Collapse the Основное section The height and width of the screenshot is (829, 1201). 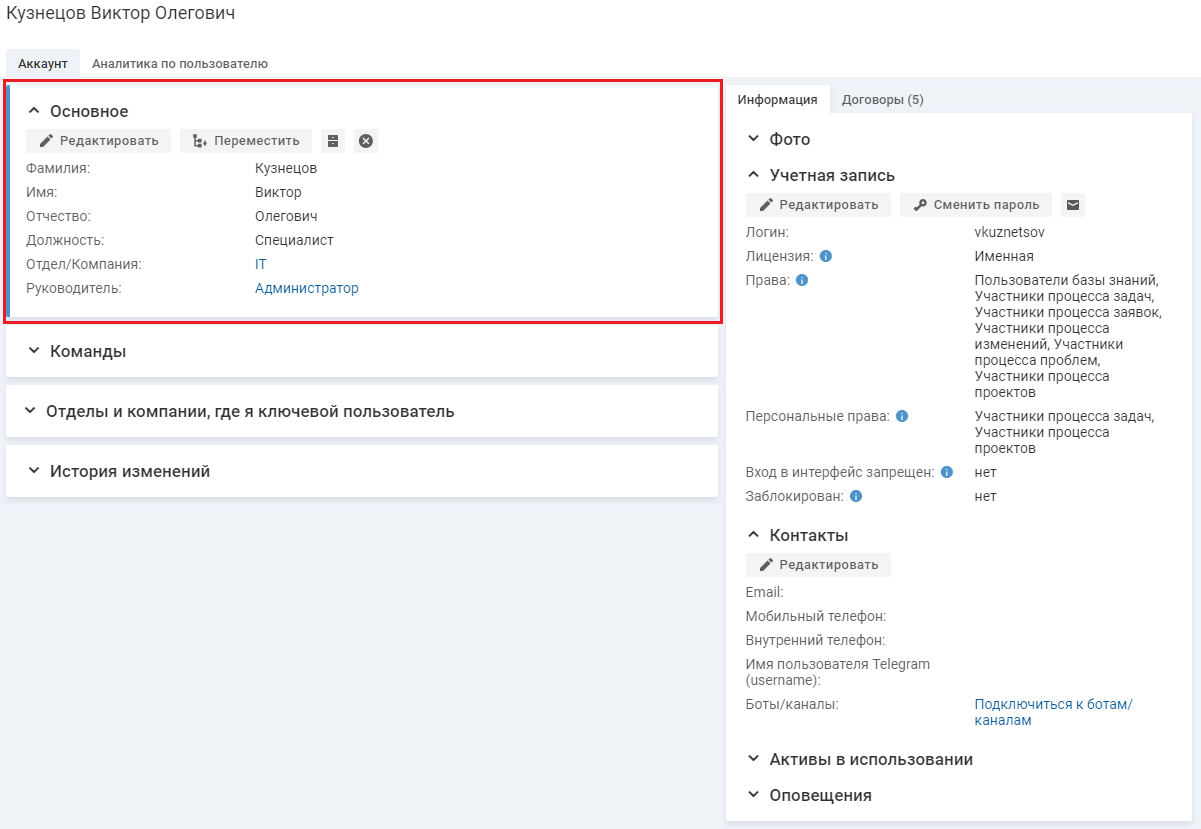34,111
